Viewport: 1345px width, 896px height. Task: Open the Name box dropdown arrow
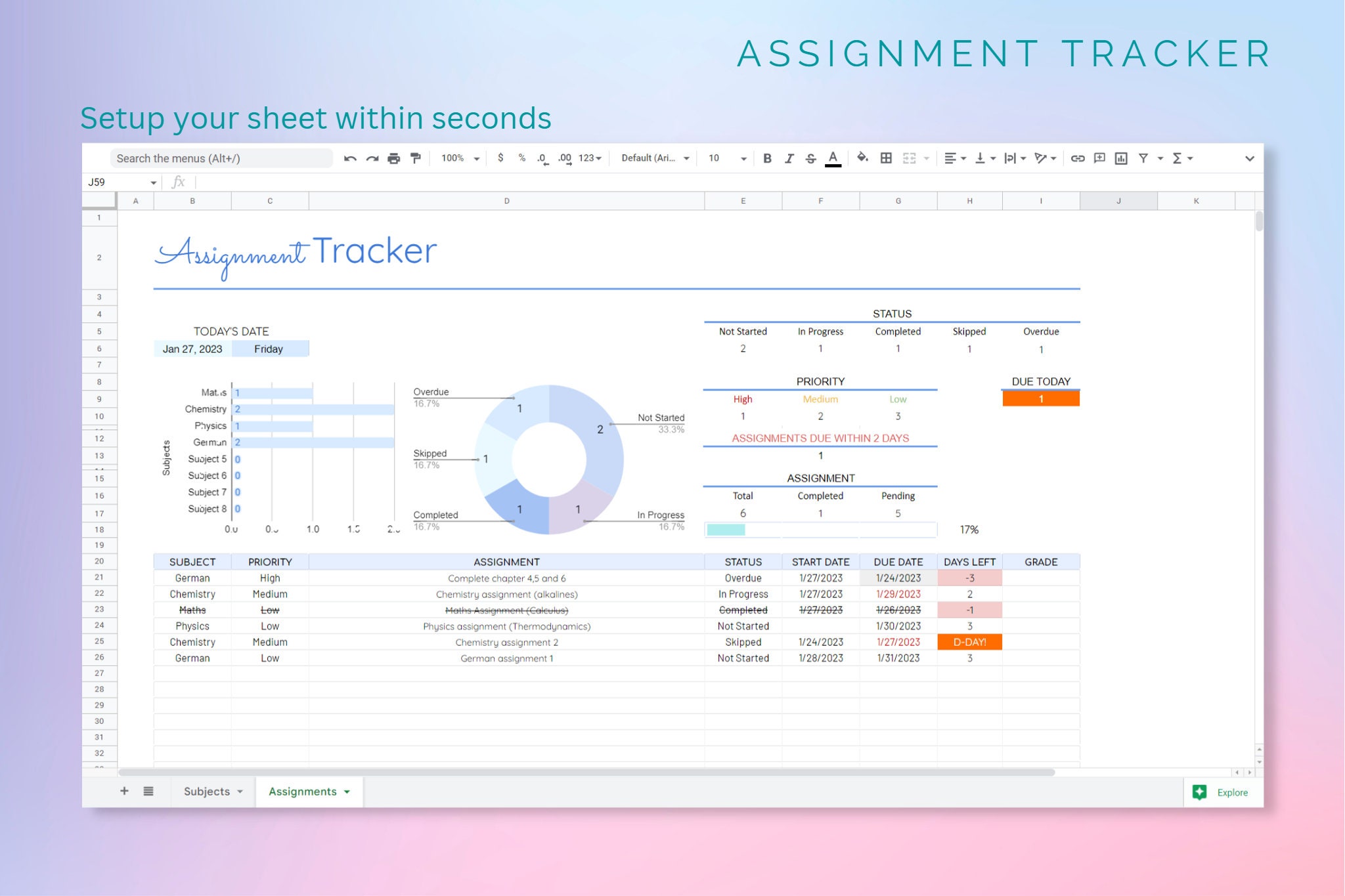[x=154, y=182]
